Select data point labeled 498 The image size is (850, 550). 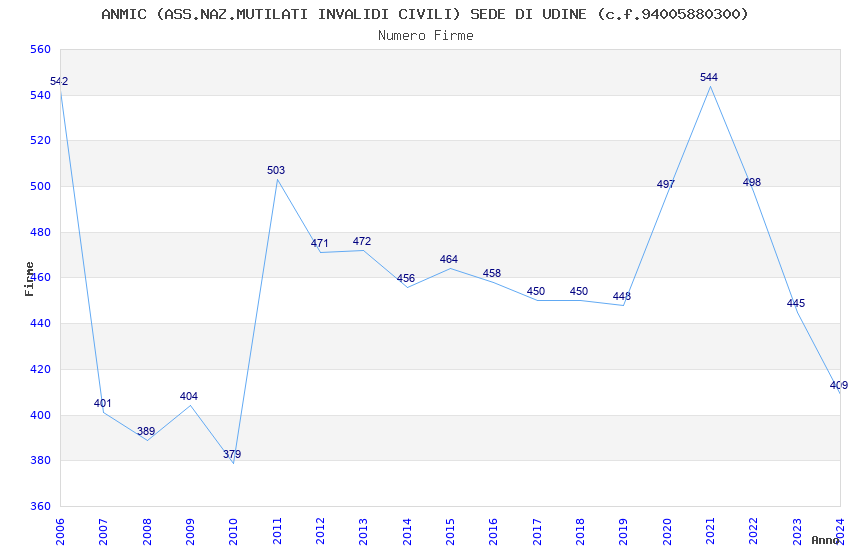click(752, 182)
